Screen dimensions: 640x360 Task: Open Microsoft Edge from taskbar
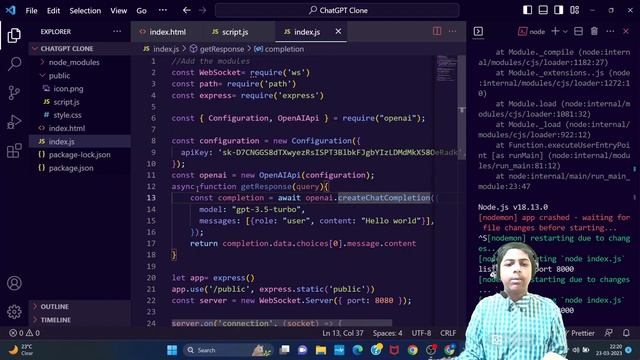pyautogui.click(x=358, y=350)
